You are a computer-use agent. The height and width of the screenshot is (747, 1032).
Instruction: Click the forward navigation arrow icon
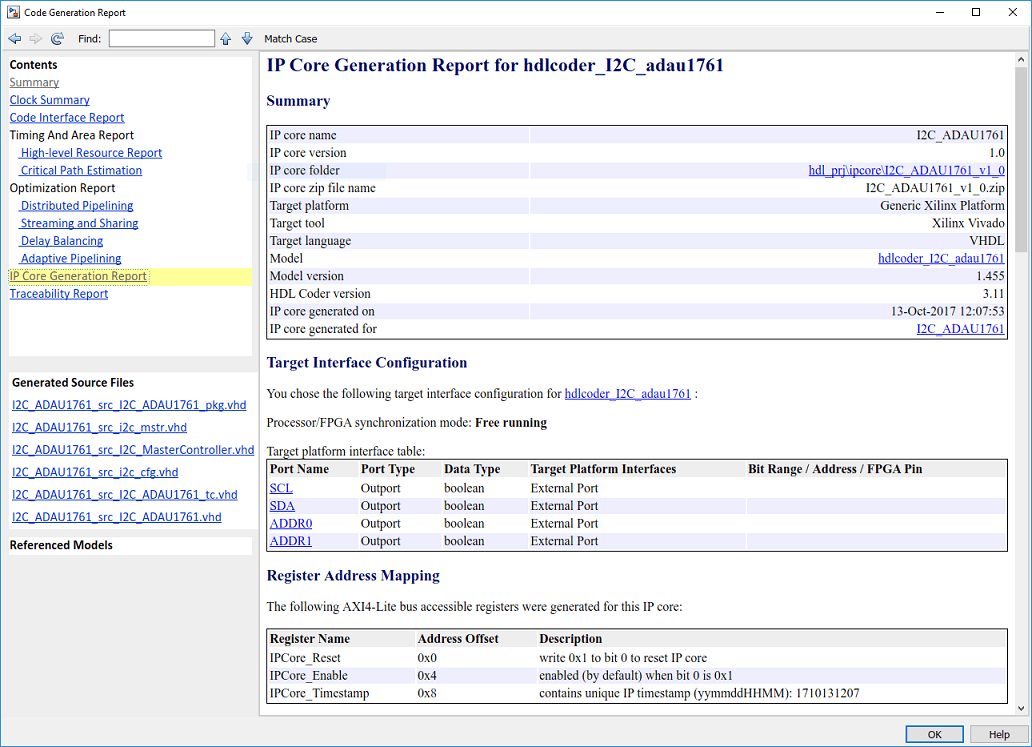[x=35, y=39]
